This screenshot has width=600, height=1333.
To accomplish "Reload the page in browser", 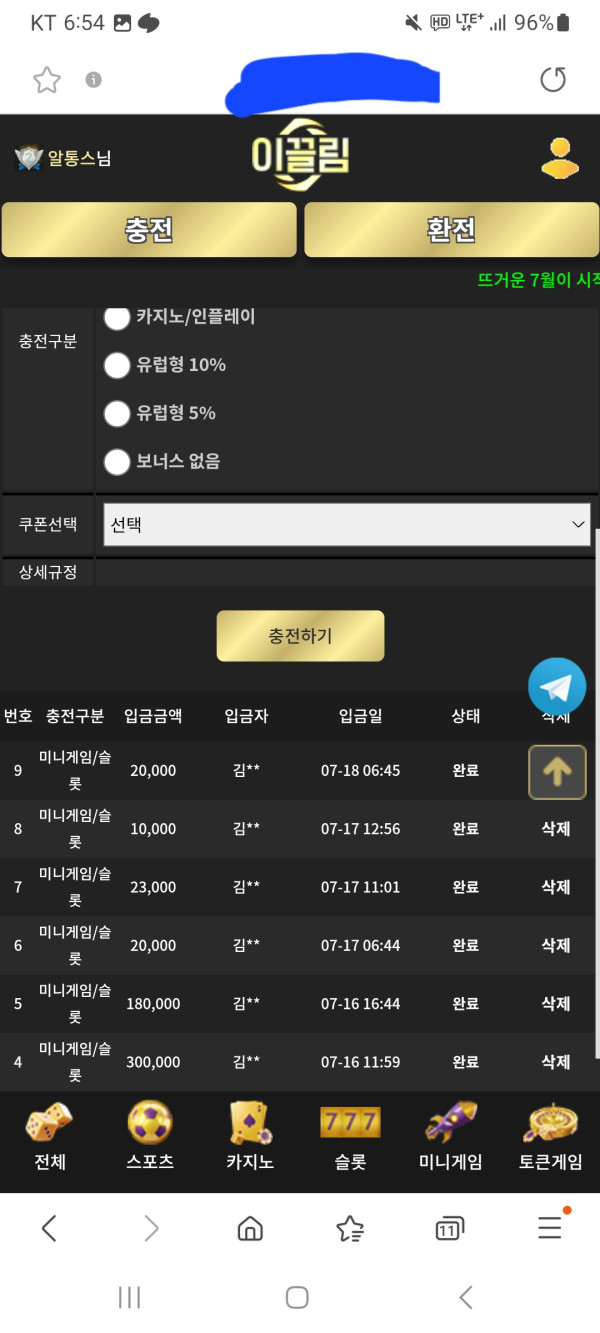I will 553,80.
